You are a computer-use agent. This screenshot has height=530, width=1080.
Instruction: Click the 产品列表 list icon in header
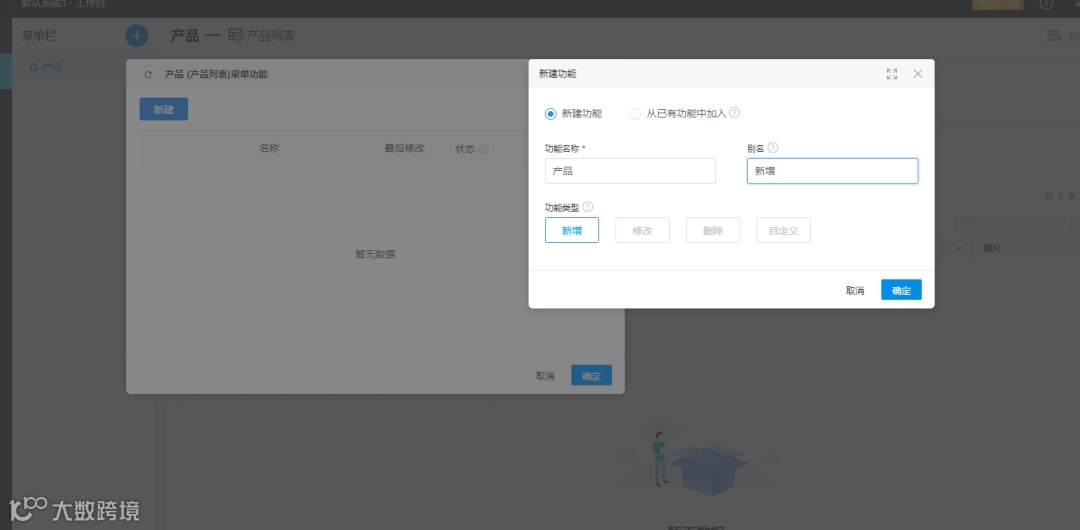tap(236, 36)
